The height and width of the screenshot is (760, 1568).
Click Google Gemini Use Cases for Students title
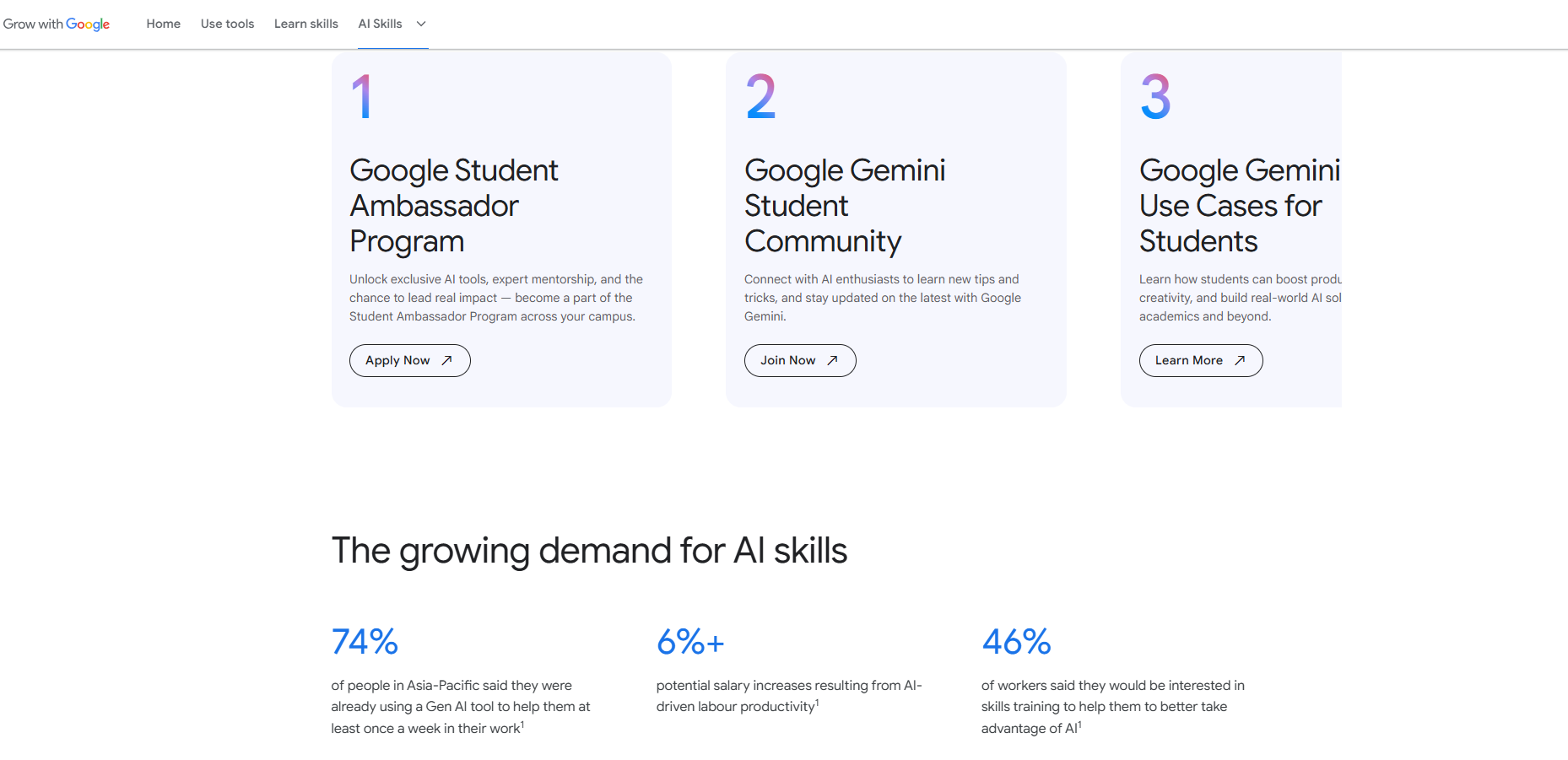pyautogui.click(x=1238, y=206)
